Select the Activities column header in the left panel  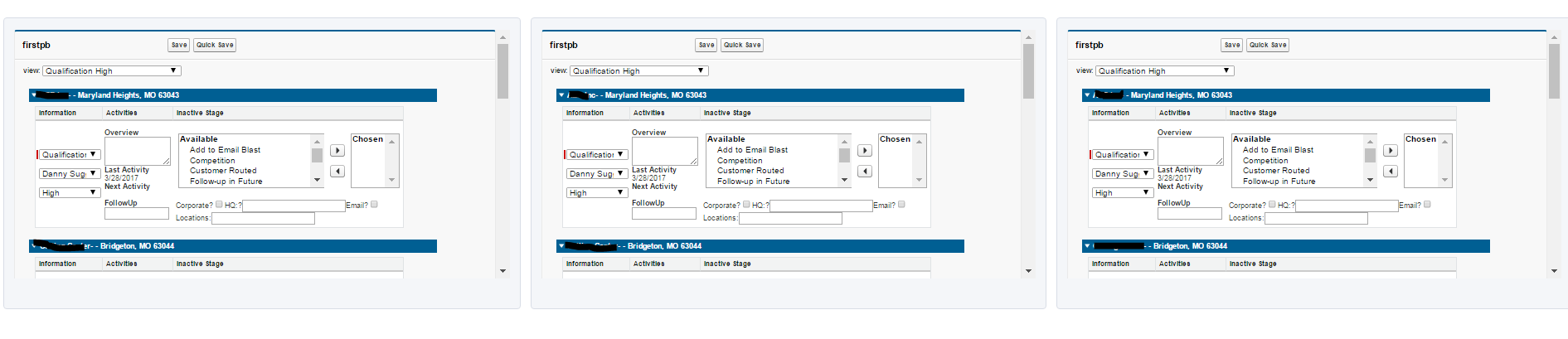[x=122, y=113]
